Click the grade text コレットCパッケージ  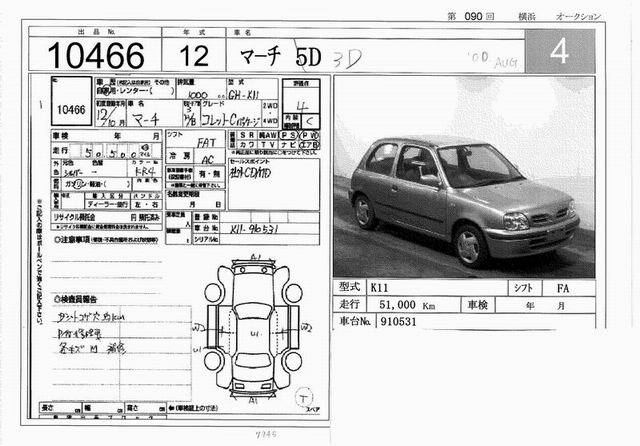(x=231, y=120)
